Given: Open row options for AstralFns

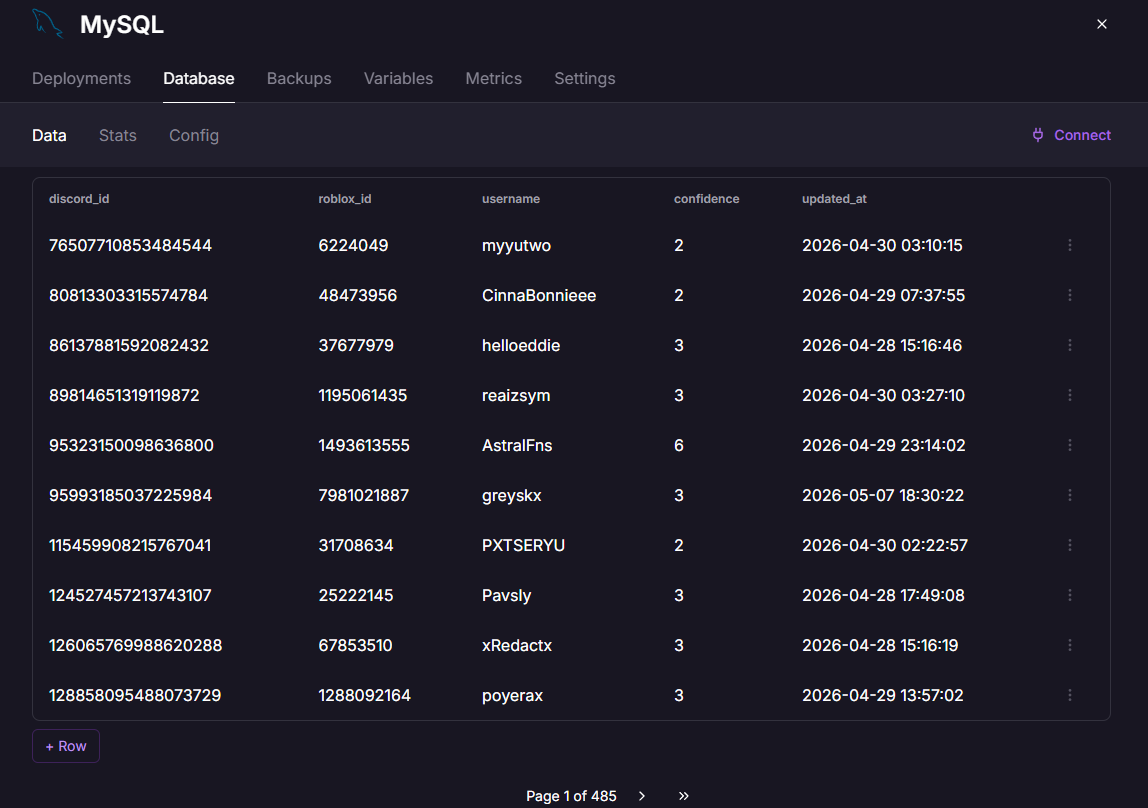Looking at the screenshot, I should click(x=1070, y=445).
